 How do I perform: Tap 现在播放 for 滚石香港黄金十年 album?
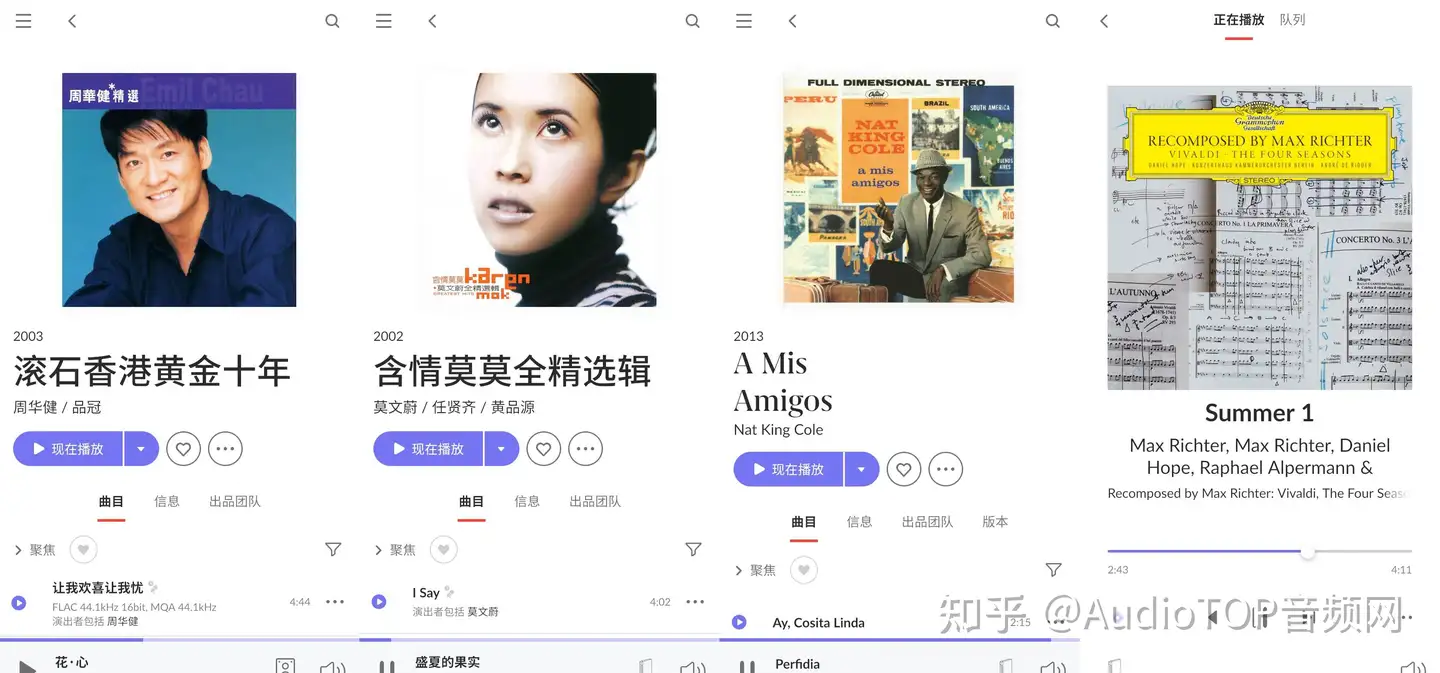(x=68, y=449)
